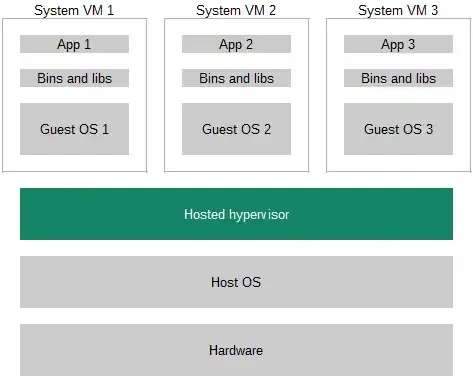473x378 pixels.
Task: Click the Hosted hypervisor text label
Action: (236, 215)
